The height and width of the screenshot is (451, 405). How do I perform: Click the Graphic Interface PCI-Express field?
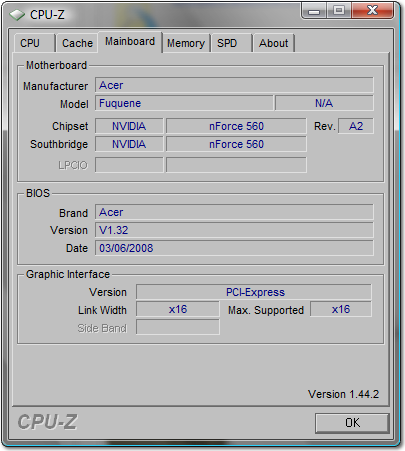[x=254, y=292]
